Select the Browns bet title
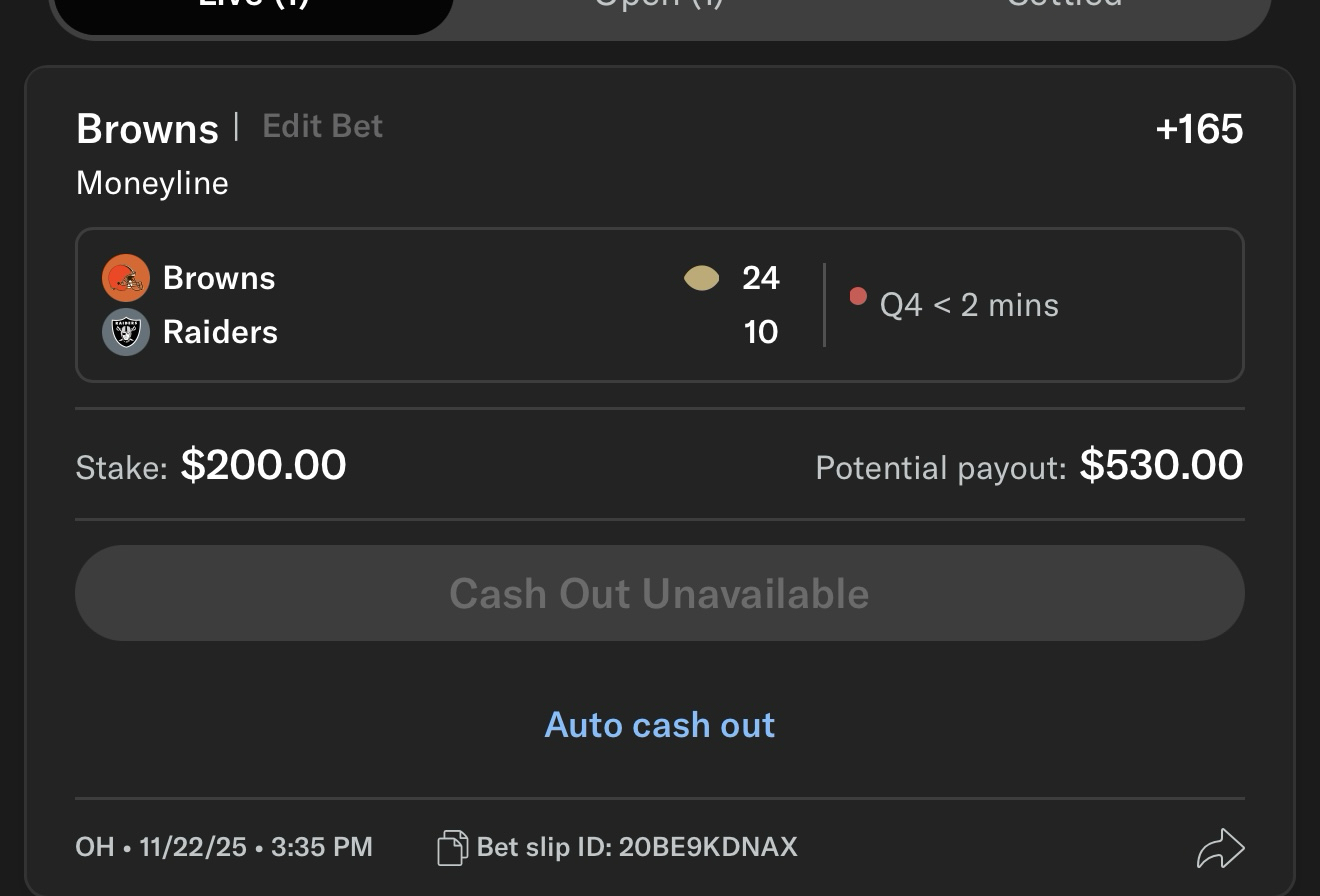 pyautogui.click(x=147, y=129)
